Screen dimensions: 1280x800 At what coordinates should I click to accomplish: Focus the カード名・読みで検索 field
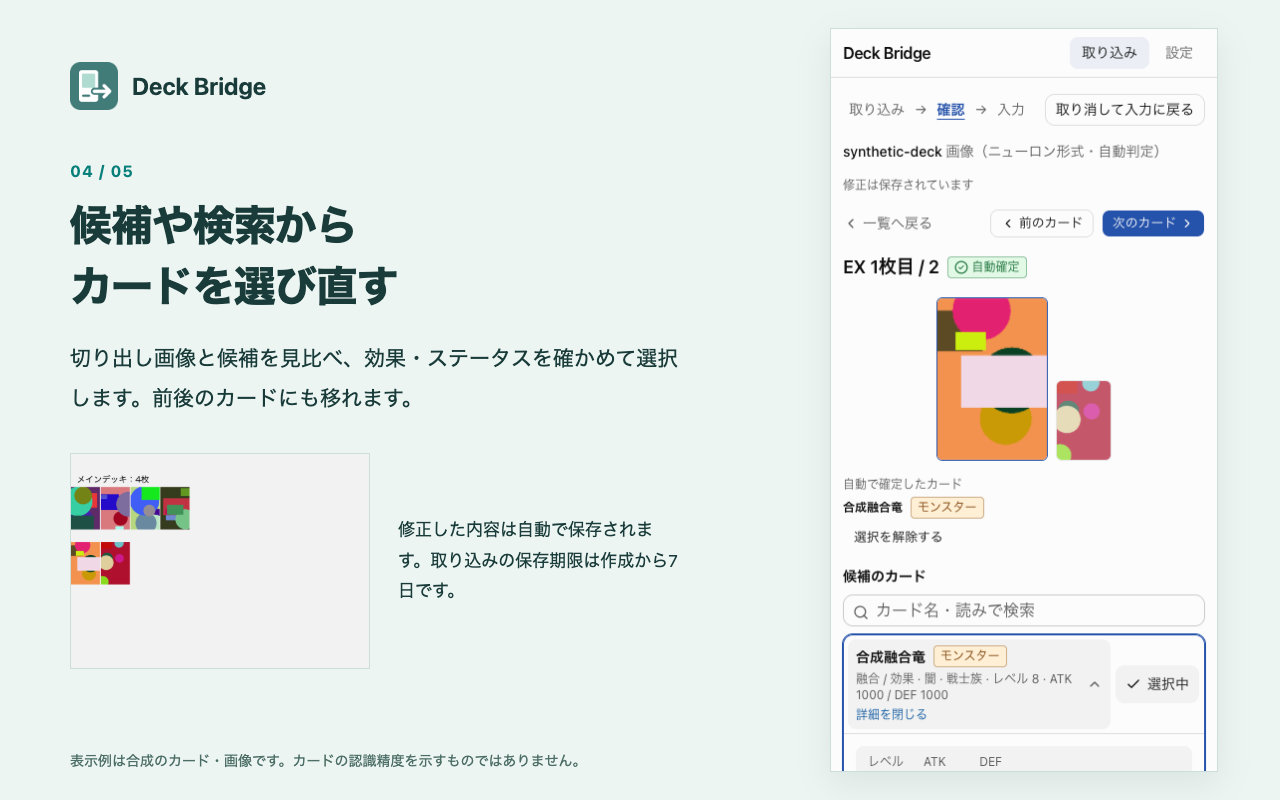(x=1024, y=611)
